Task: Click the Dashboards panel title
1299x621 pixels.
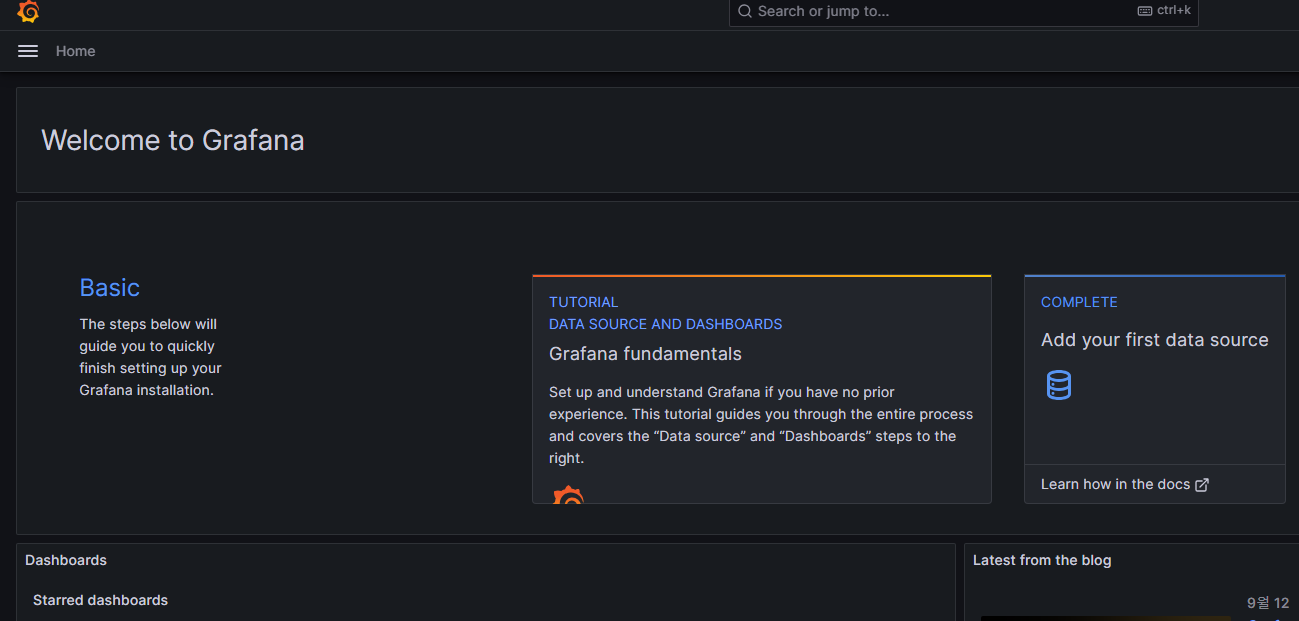Action: pyautogui.click(x=66, y=560)
